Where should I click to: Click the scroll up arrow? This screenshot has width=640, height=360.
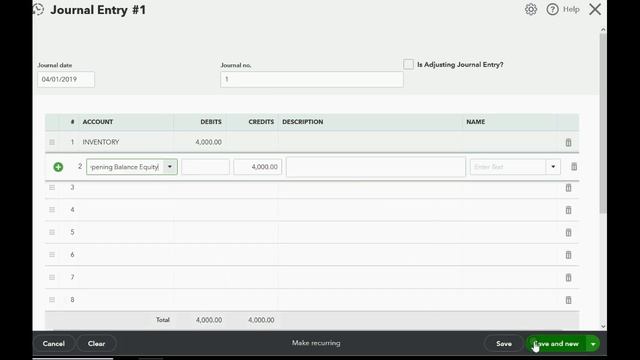tap(603, 30)
